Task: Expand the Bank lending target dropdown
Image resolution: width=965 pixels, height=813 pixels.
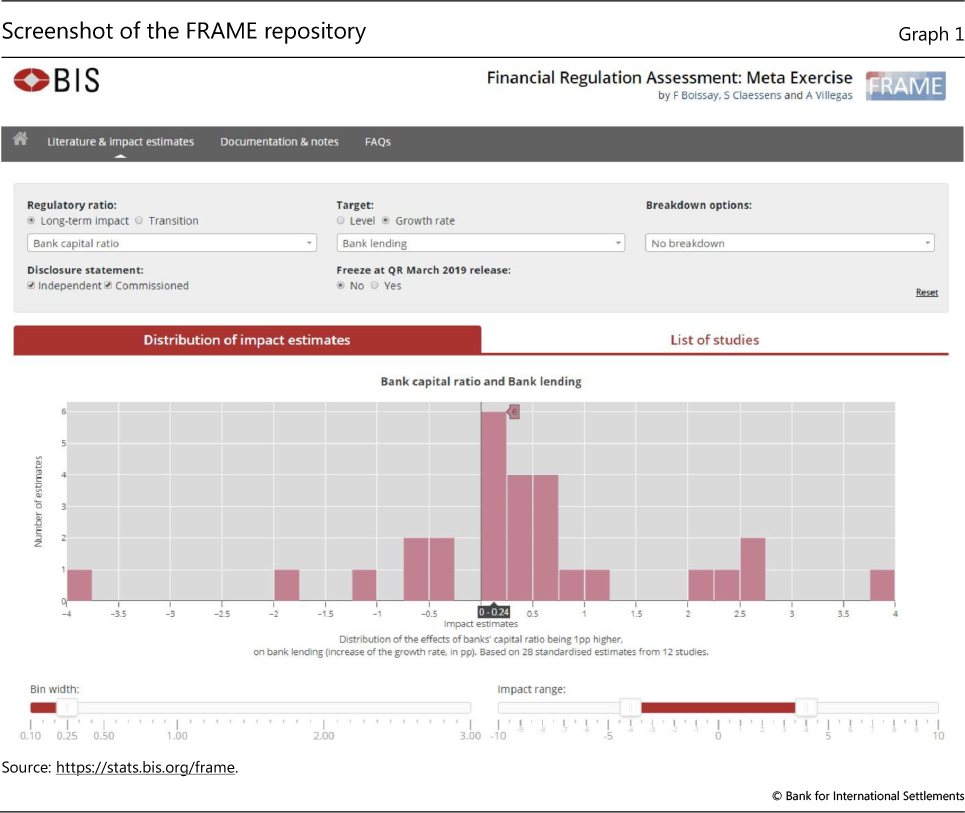Action: (480, 243)
